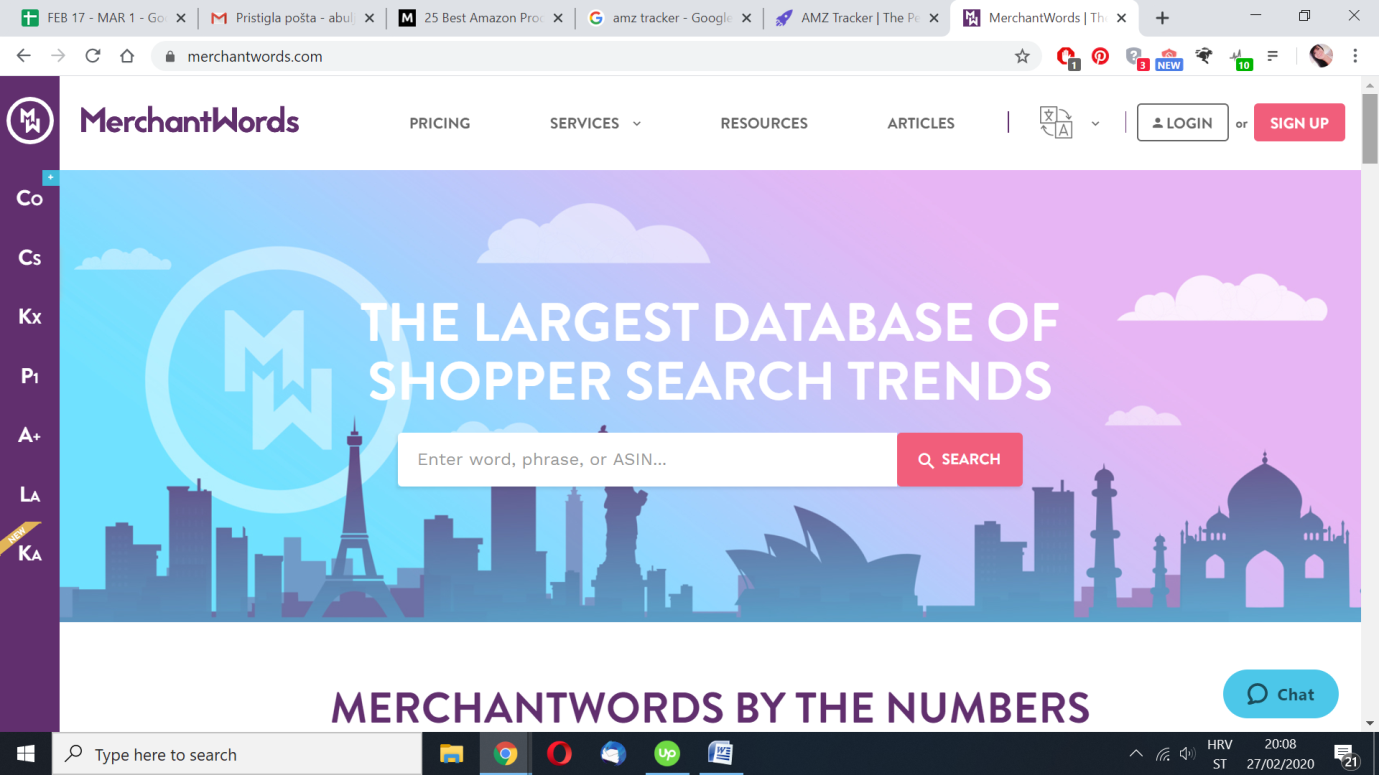Expand the Services dropdown menu
This screenshot has height=775, width=1379.
(595, 123)
